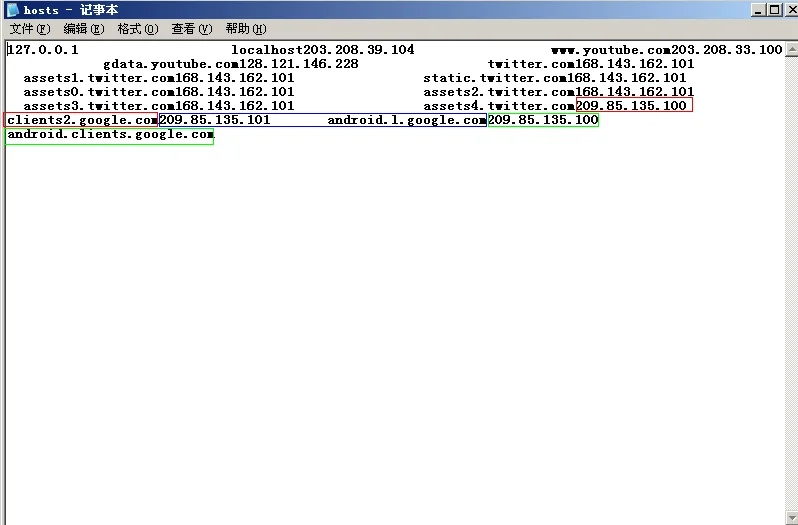Click the IP 128.121.146.228

pos(299,64)
